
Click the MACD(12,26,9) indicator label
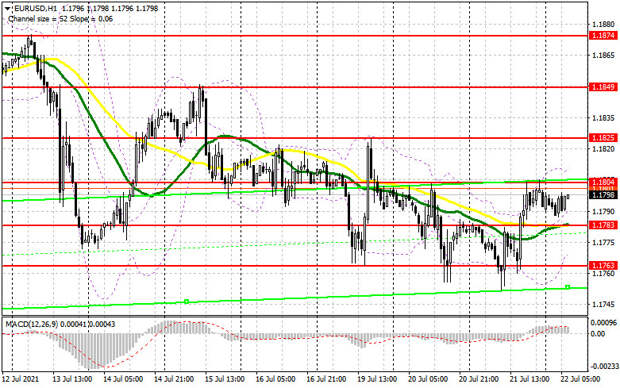[32, 324]
